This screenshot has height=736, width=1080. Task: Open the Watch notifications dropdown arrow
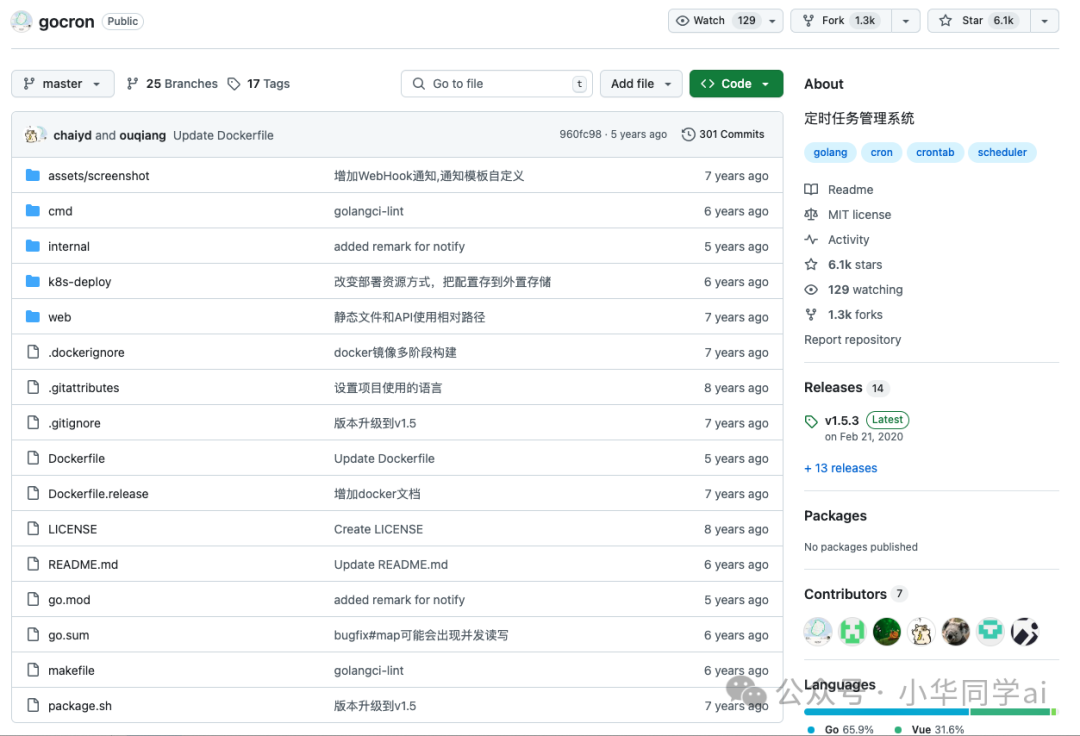(x=772, y=21)
